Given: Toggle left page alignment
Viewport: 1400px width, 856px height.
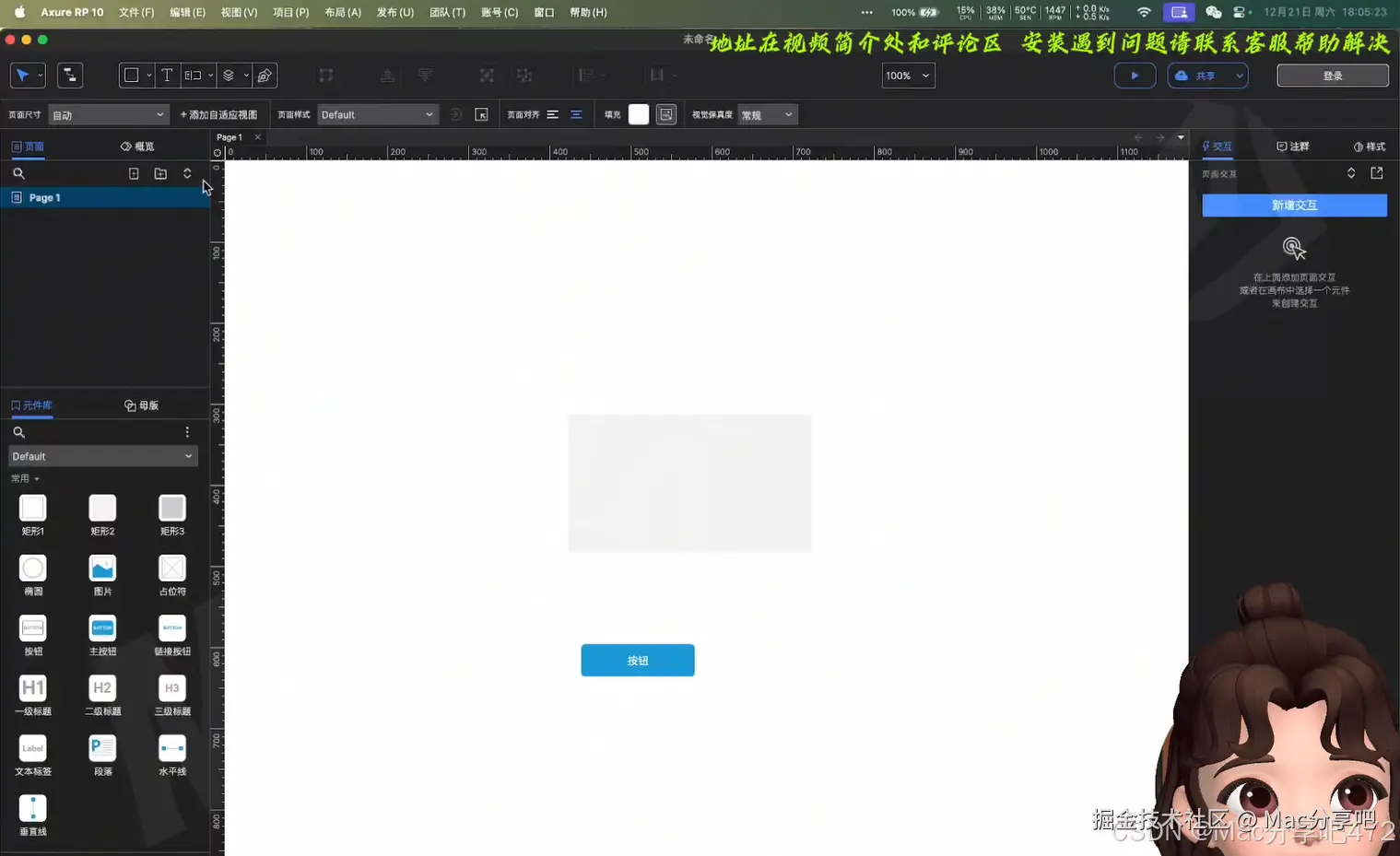Looking at the screenshot, I should (x=551, y=114).
